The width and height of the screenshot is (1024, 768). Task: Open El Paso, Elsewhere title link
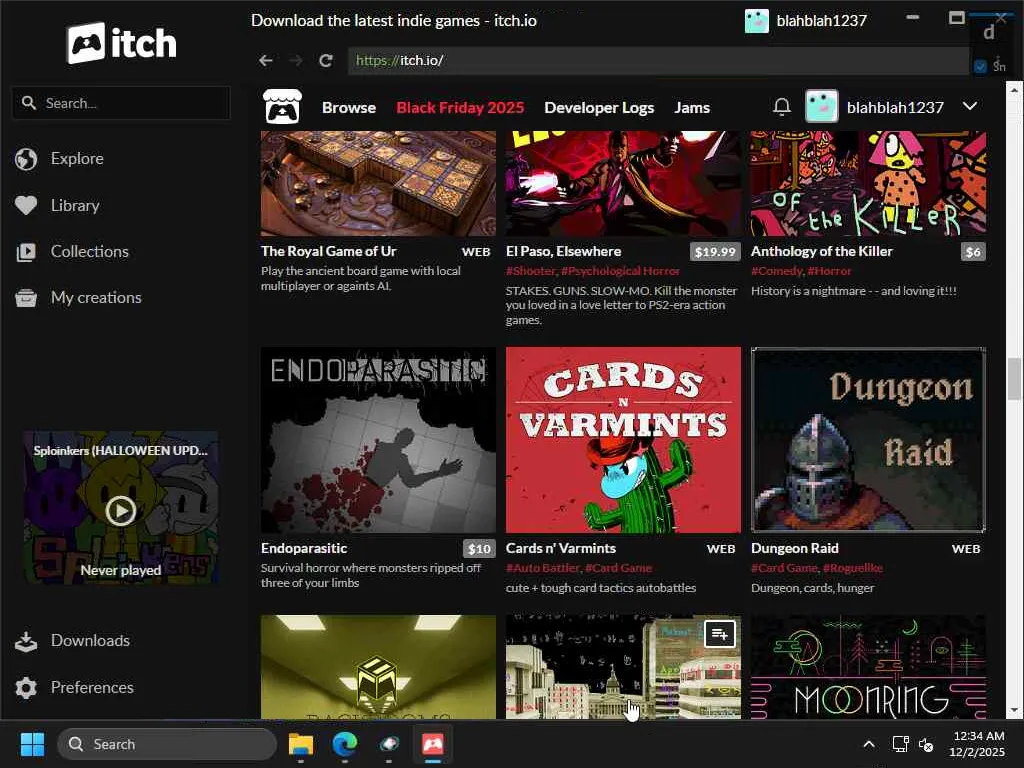[563, 251]
